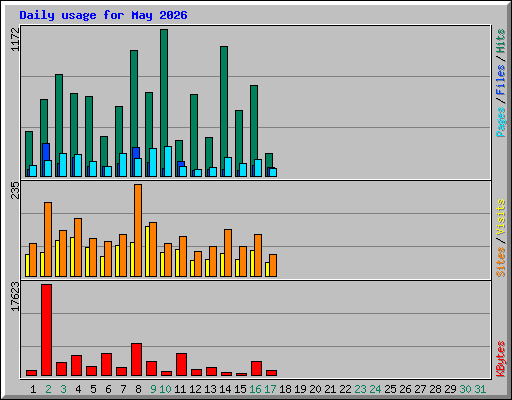The width and height of the screenshot is (512, 400).
Task: Click the tallest orange visits bar for day 8
Action: [x=138, y=230]
